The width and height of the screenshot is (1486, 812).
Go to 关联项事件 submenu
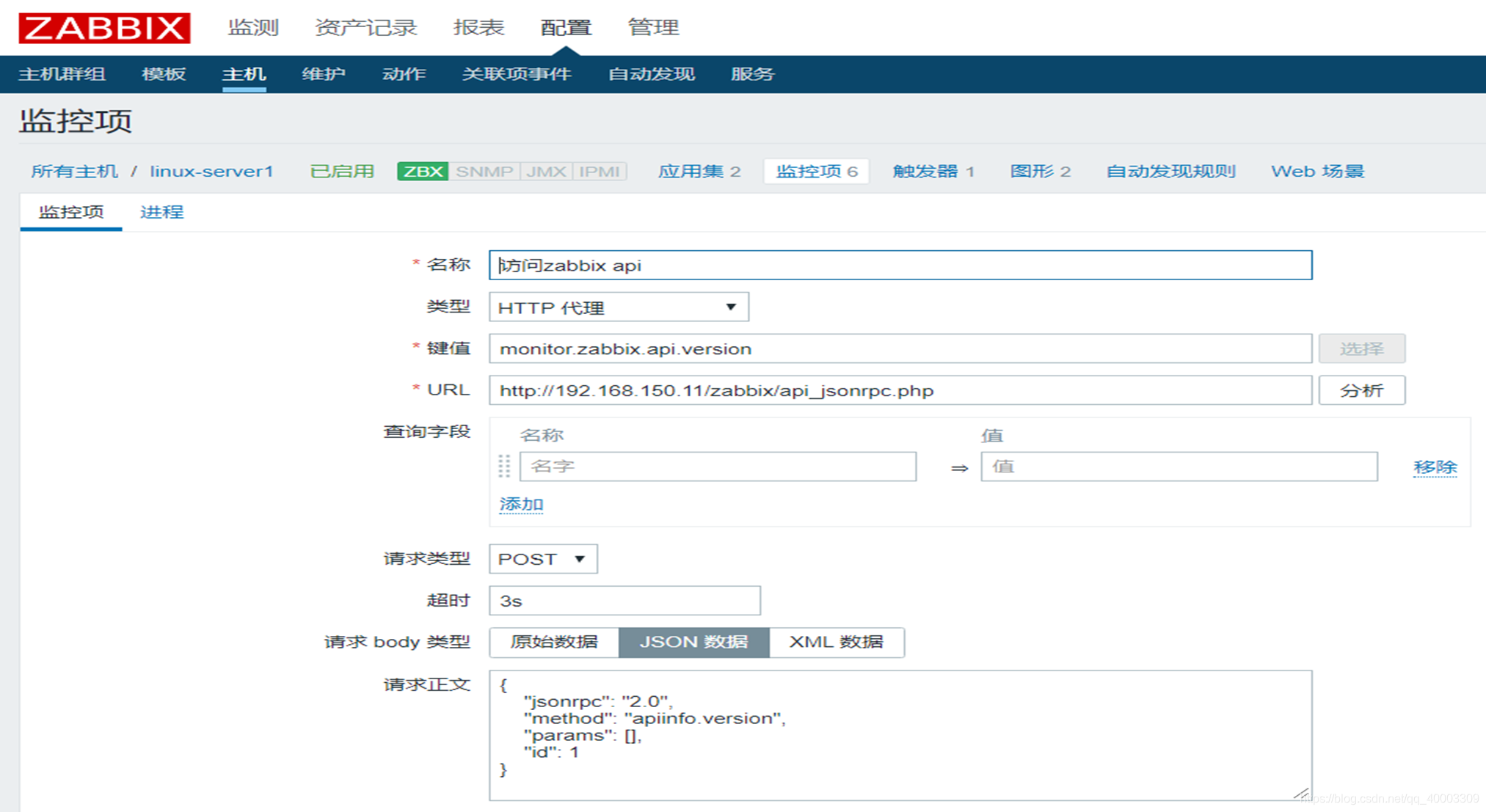517,74
